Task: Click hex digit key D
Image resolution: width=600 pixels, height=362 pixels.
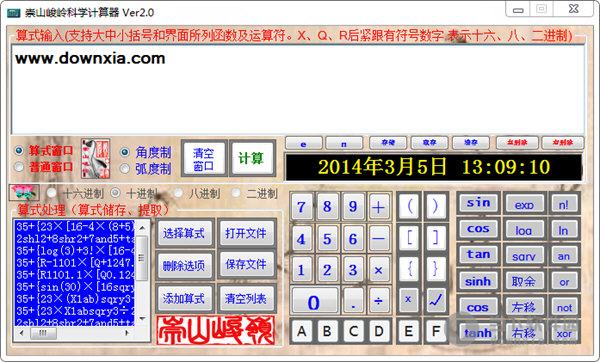Action: coord(378,331)
